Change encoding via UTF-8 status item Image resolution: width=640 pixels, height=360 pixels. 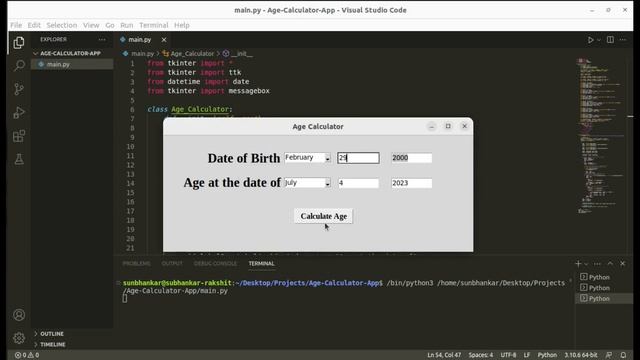(508, 355)
